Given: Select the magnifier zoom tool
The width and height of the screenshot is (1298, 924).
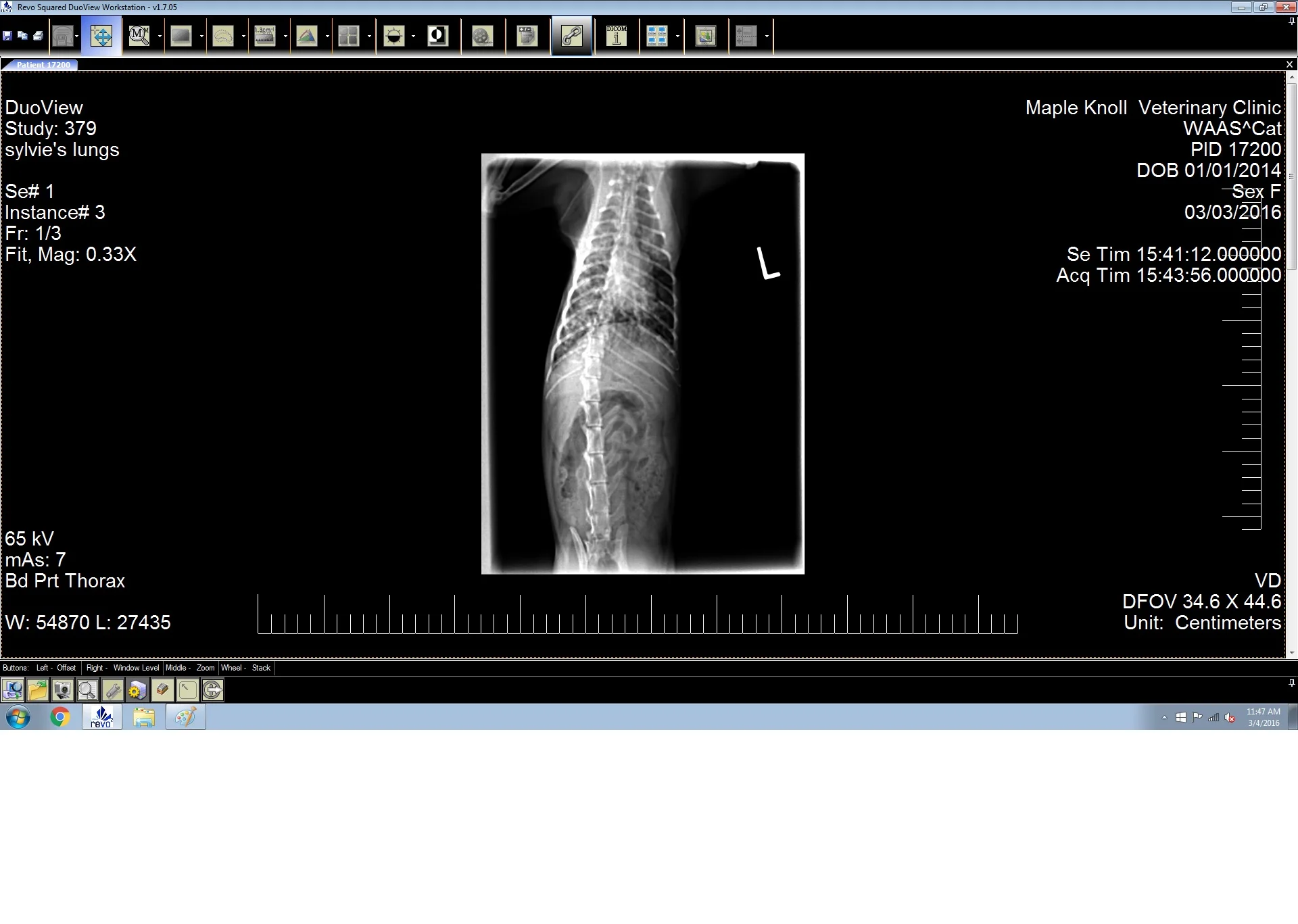Looking at the screenshot, I should 139,36.
